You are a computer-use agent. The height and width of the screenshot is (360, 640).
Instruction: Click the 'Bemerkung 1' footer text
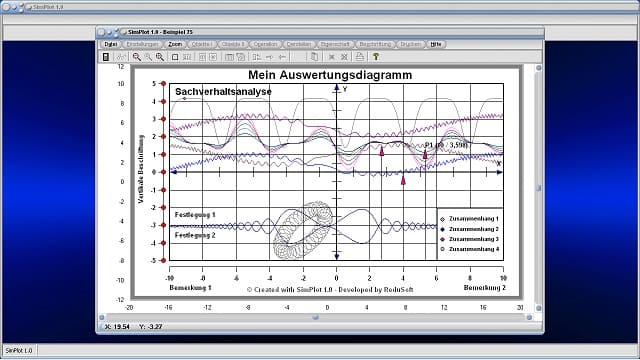(x=190, y=288)
